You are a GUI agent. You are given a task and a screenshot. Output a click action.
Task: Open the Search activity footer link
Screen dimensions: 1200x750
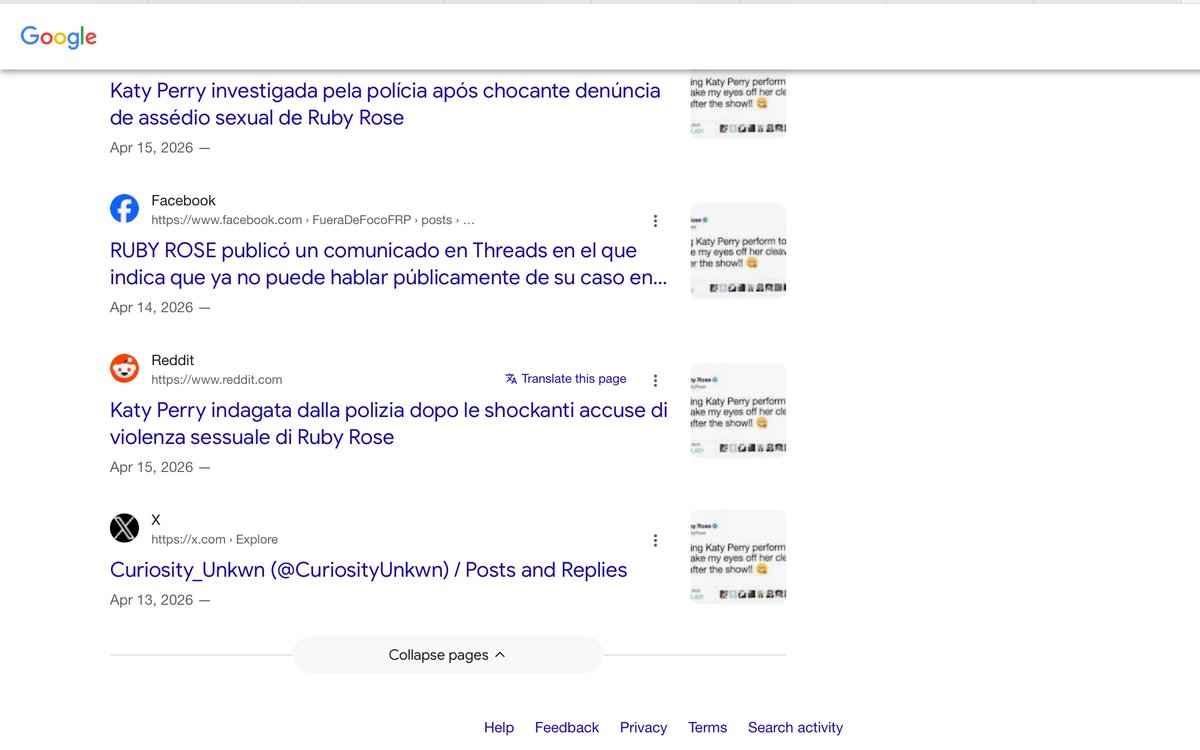(795, 727)
